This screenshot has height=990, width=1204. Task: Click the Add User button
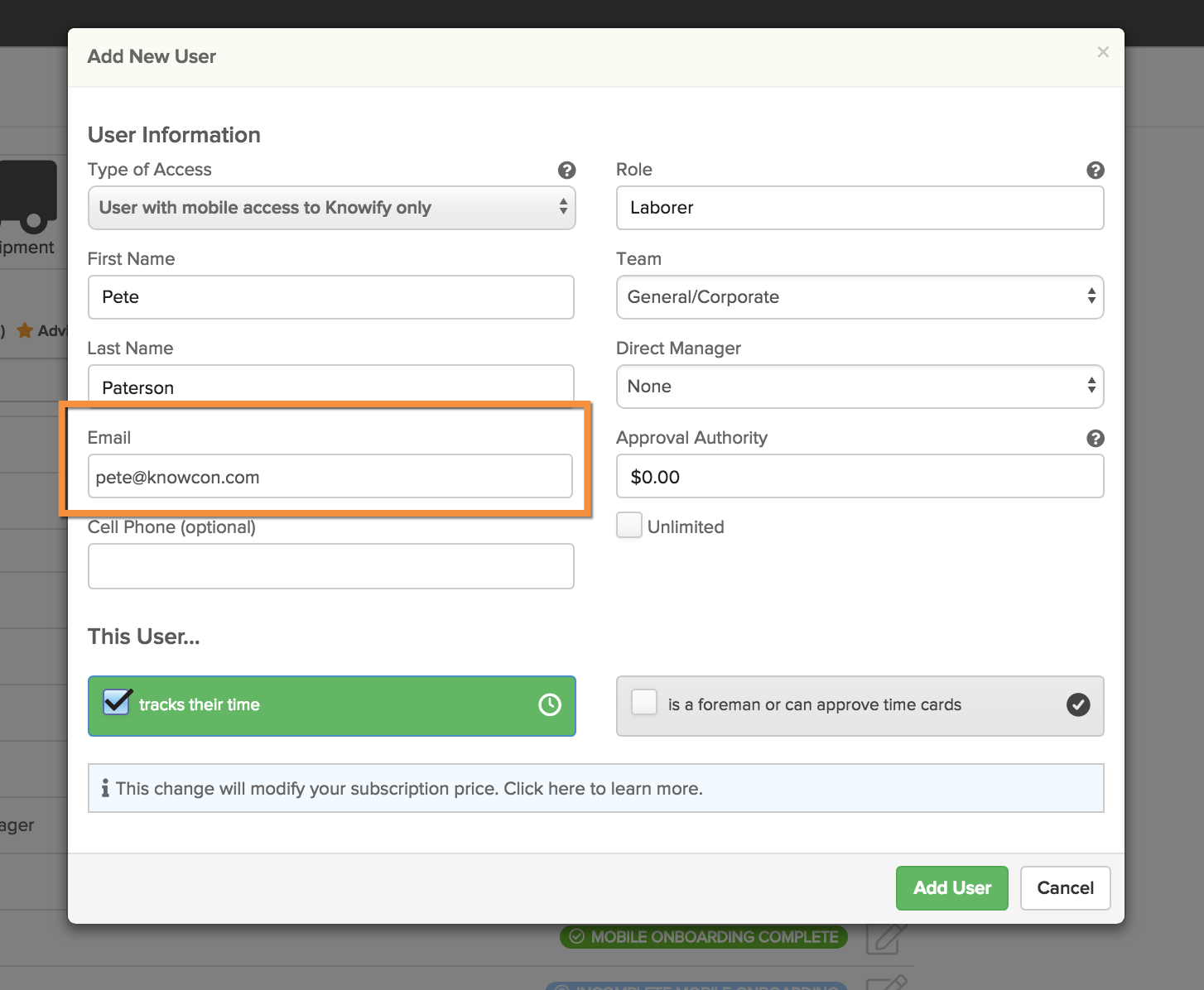(952, 888)
